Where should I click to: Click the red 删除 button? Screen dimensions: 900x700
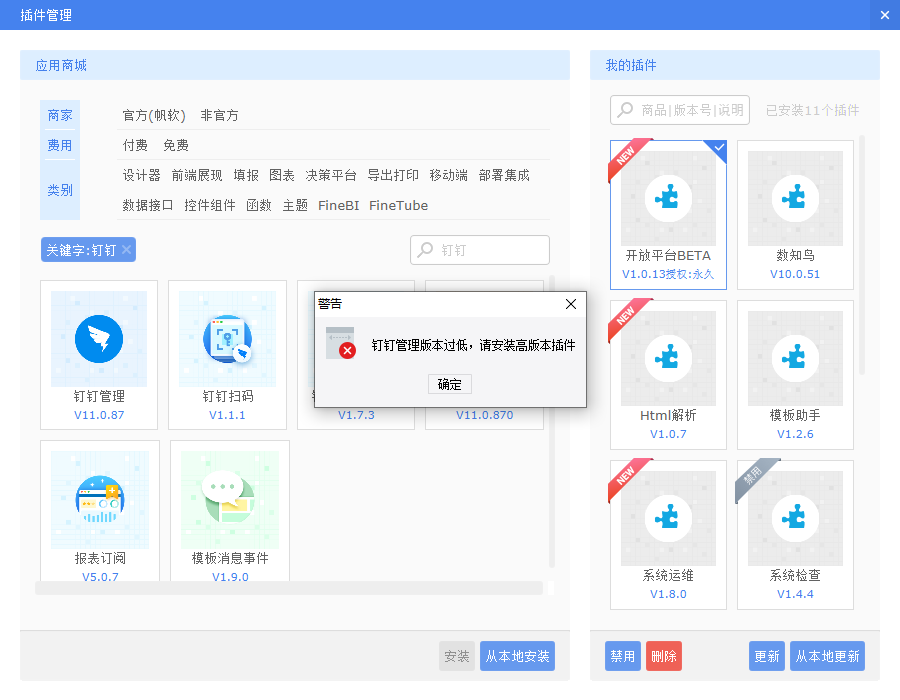pos(664,656)
